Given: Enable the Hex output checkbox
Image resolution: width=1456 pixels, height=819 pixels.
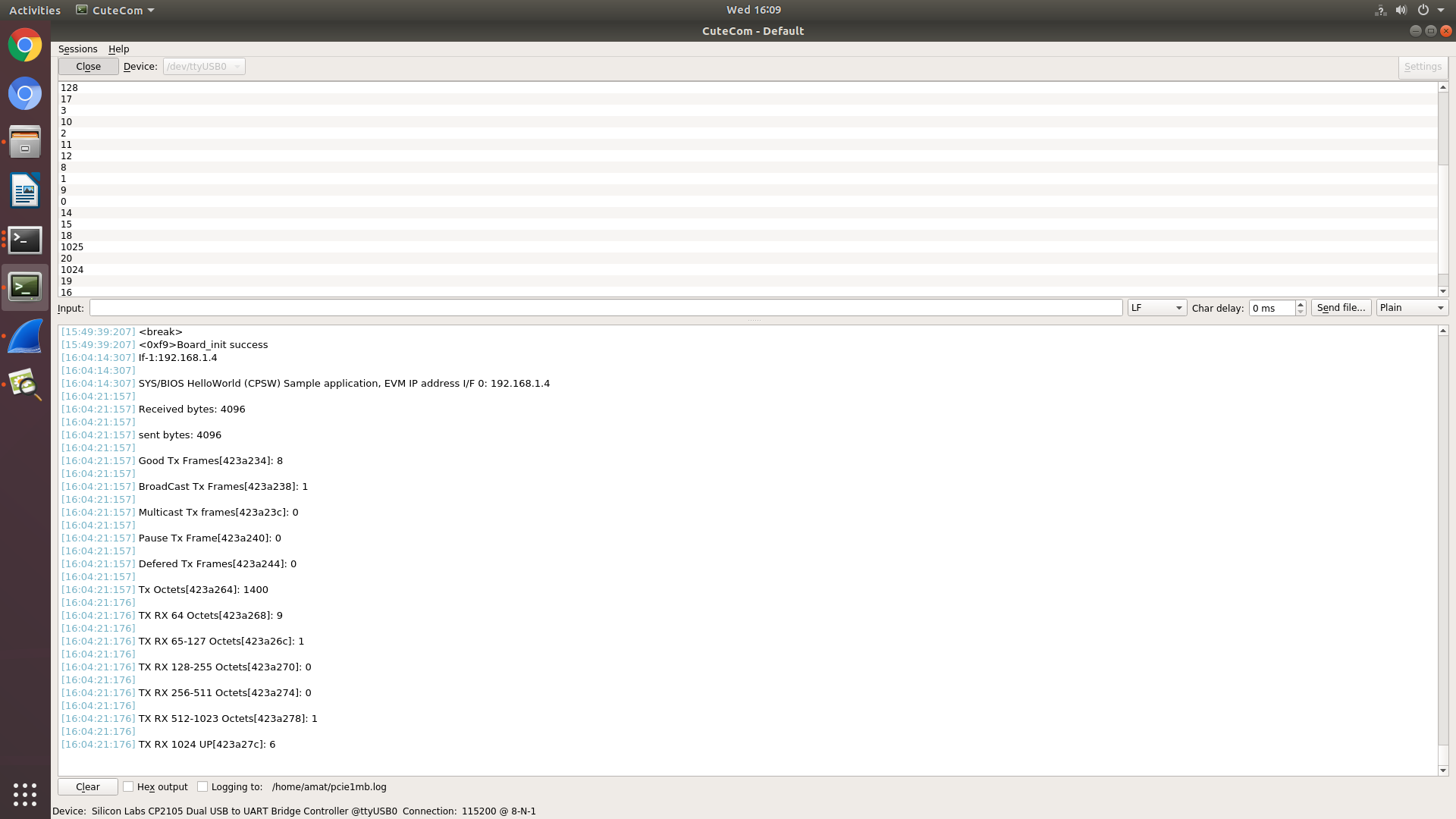Looking at the screenshot, I should coord(128,786).
